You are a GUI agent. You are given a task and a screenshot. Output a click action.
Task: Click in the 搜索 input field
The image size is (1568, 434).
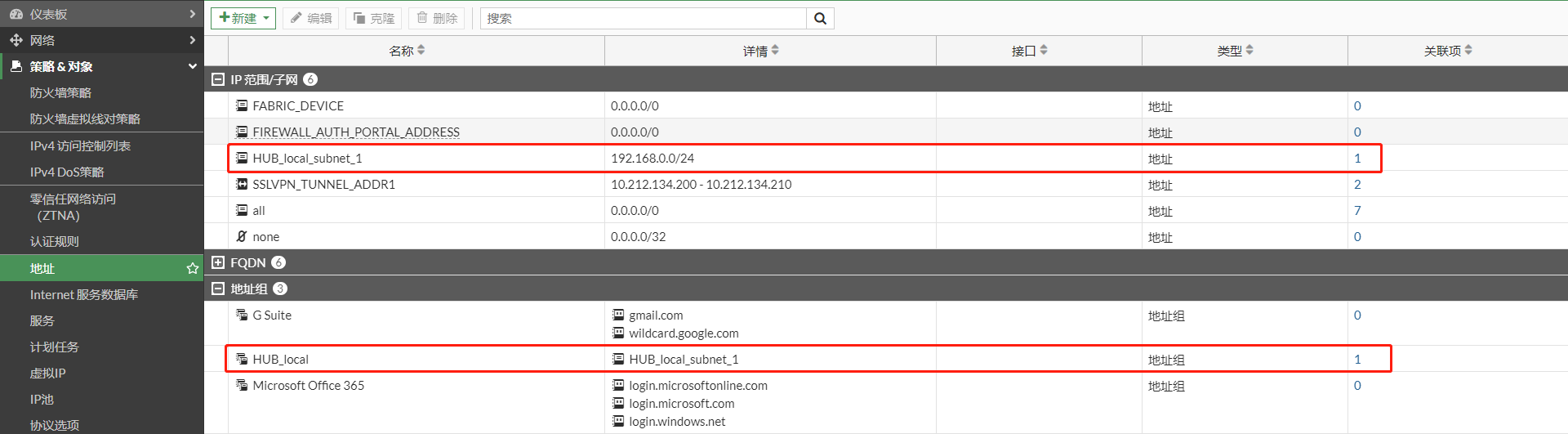[x=643, y=19]
